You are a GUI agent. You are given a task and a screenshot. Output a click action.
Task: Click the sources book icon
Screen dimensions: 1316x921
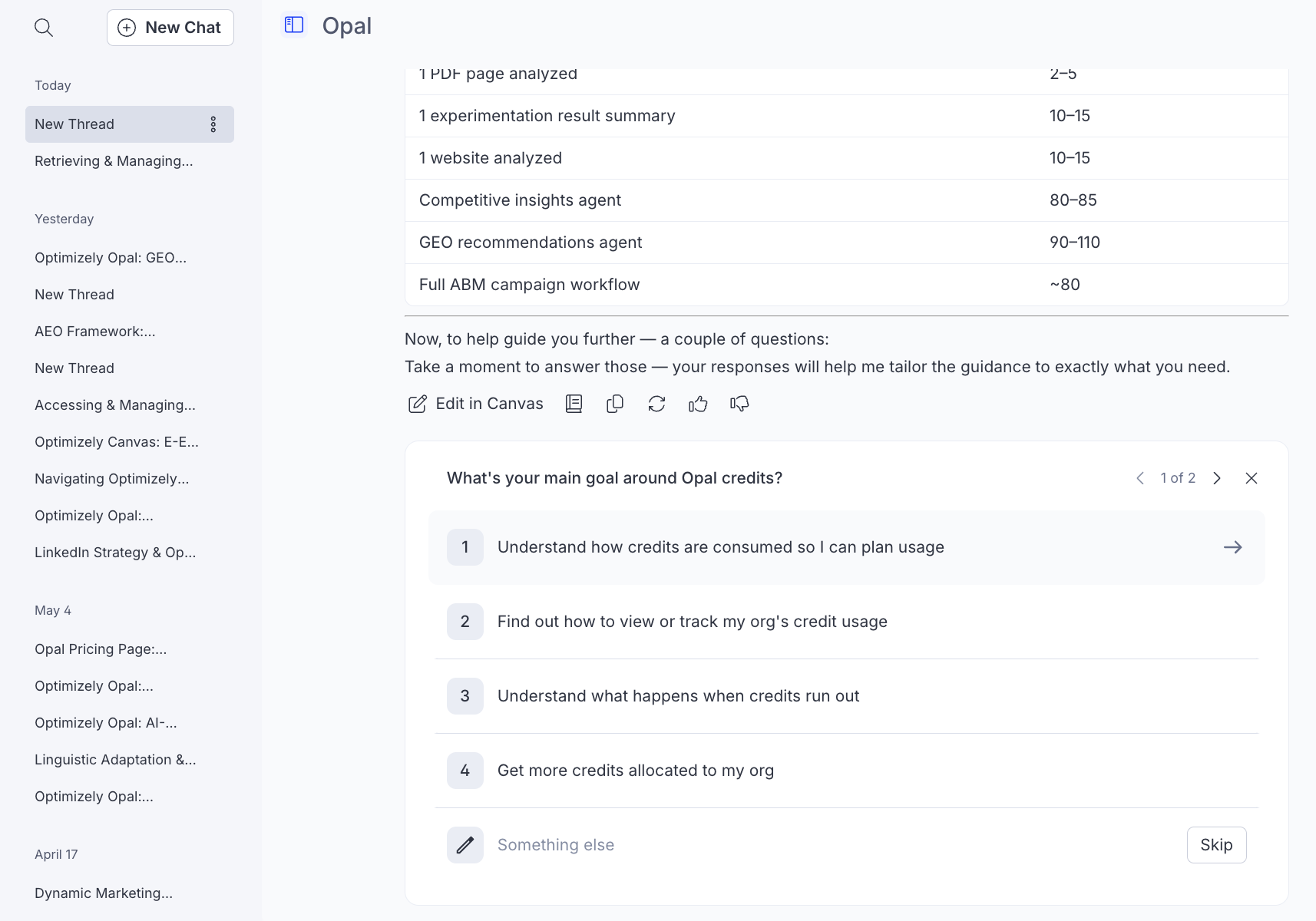coord(574,404)
